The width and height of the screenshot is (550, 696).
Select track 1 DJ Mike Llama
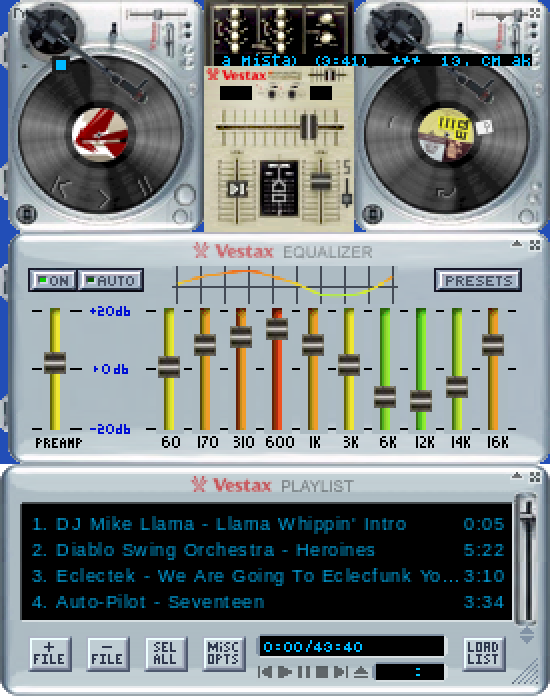pos(267,524)
